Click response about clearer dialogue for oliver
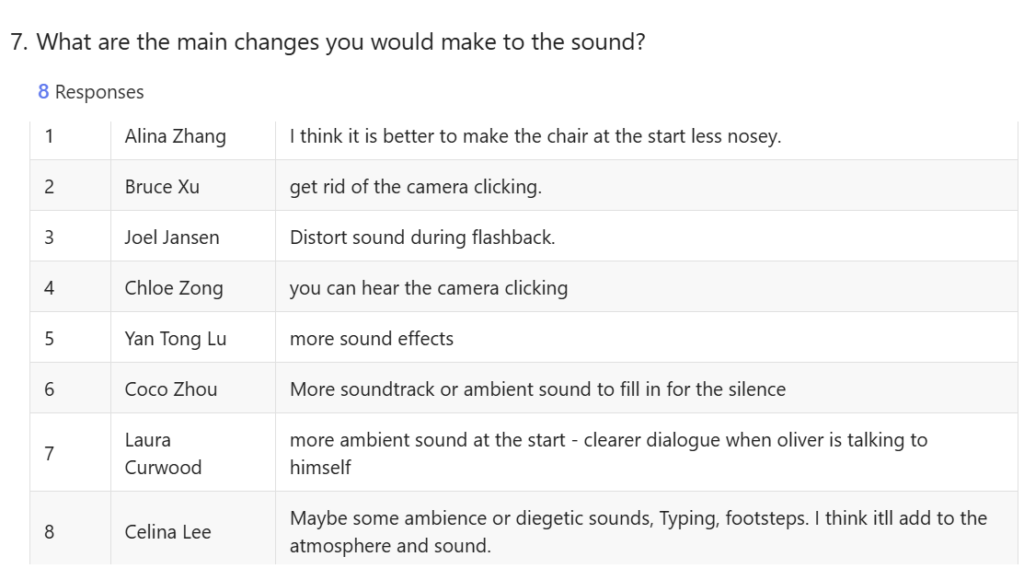 608,453
